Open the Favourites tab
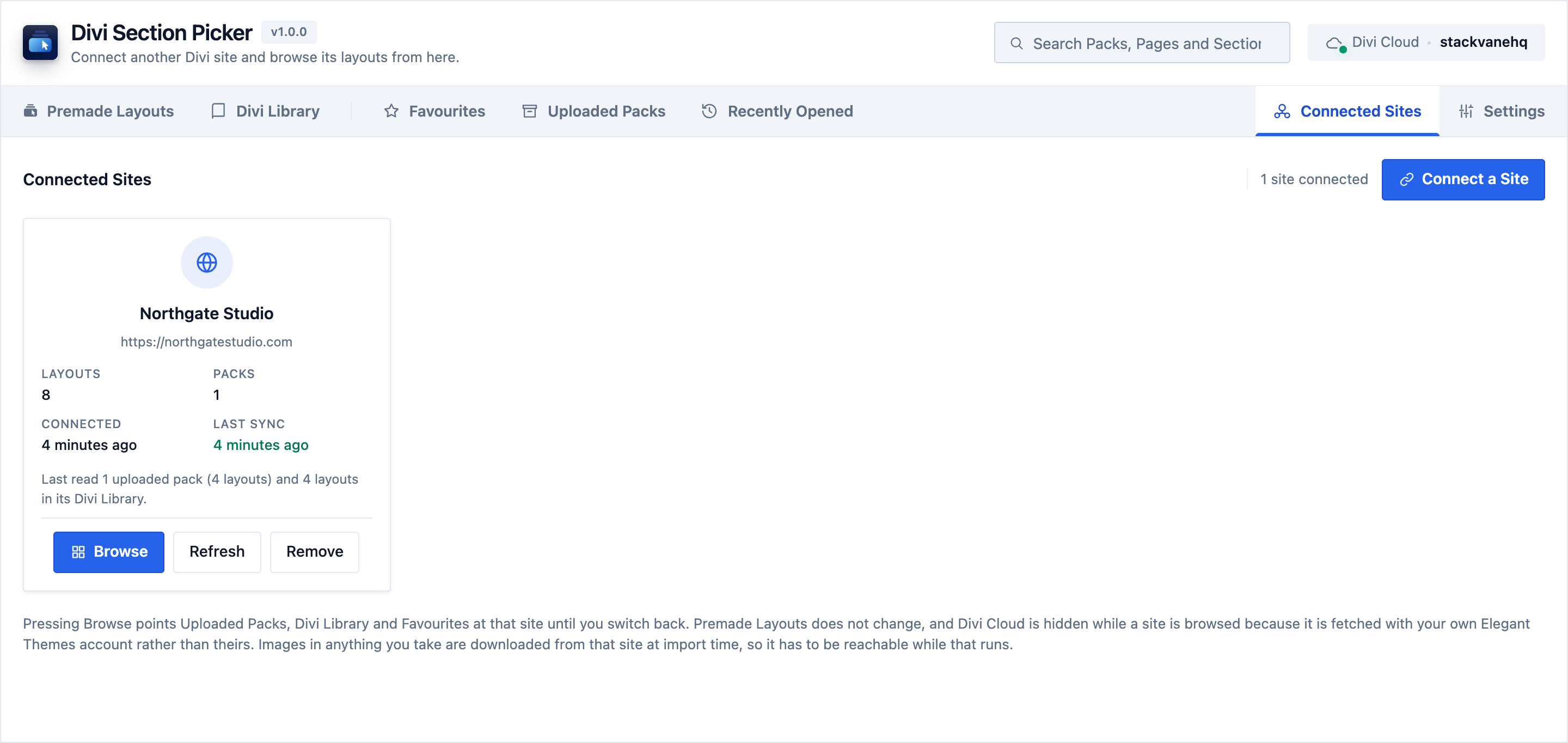 click(434, 111)
